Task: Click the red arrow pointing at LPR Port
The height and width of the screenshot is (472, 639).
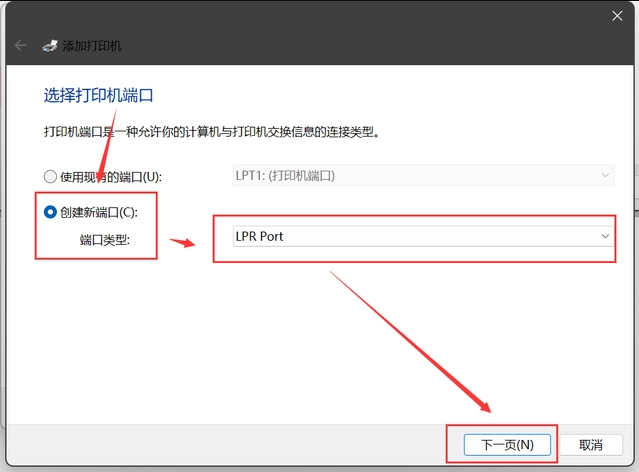Action: coord(182,241)
